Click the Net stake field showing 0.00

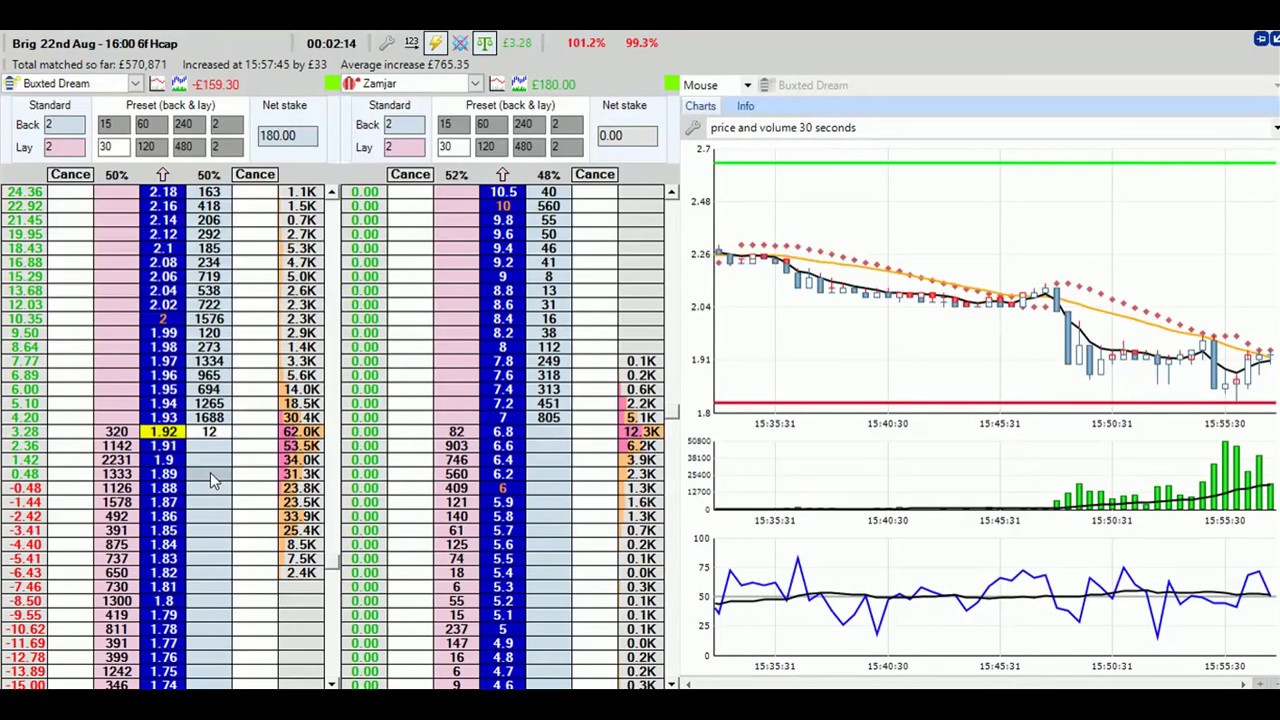[627, 135]
